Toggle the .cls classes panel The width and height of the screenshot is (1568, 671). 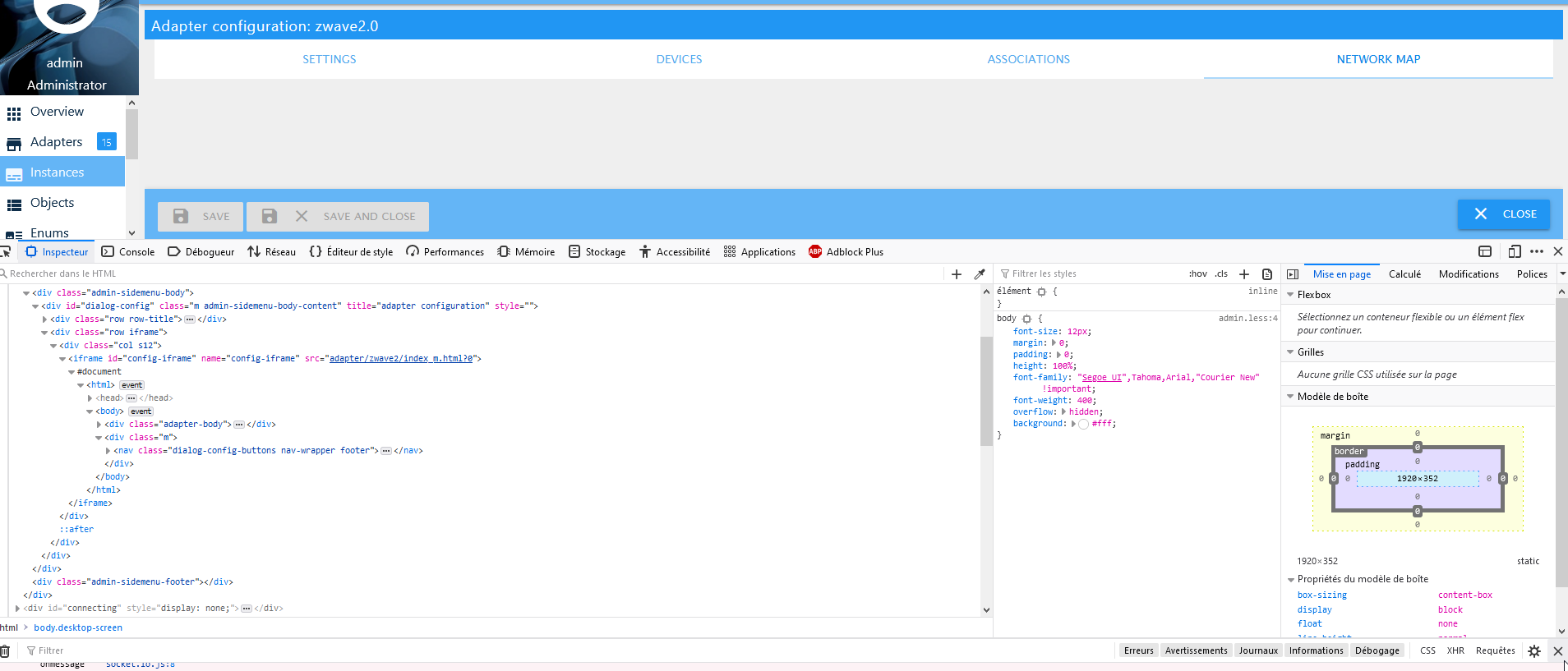(1221, 274)
